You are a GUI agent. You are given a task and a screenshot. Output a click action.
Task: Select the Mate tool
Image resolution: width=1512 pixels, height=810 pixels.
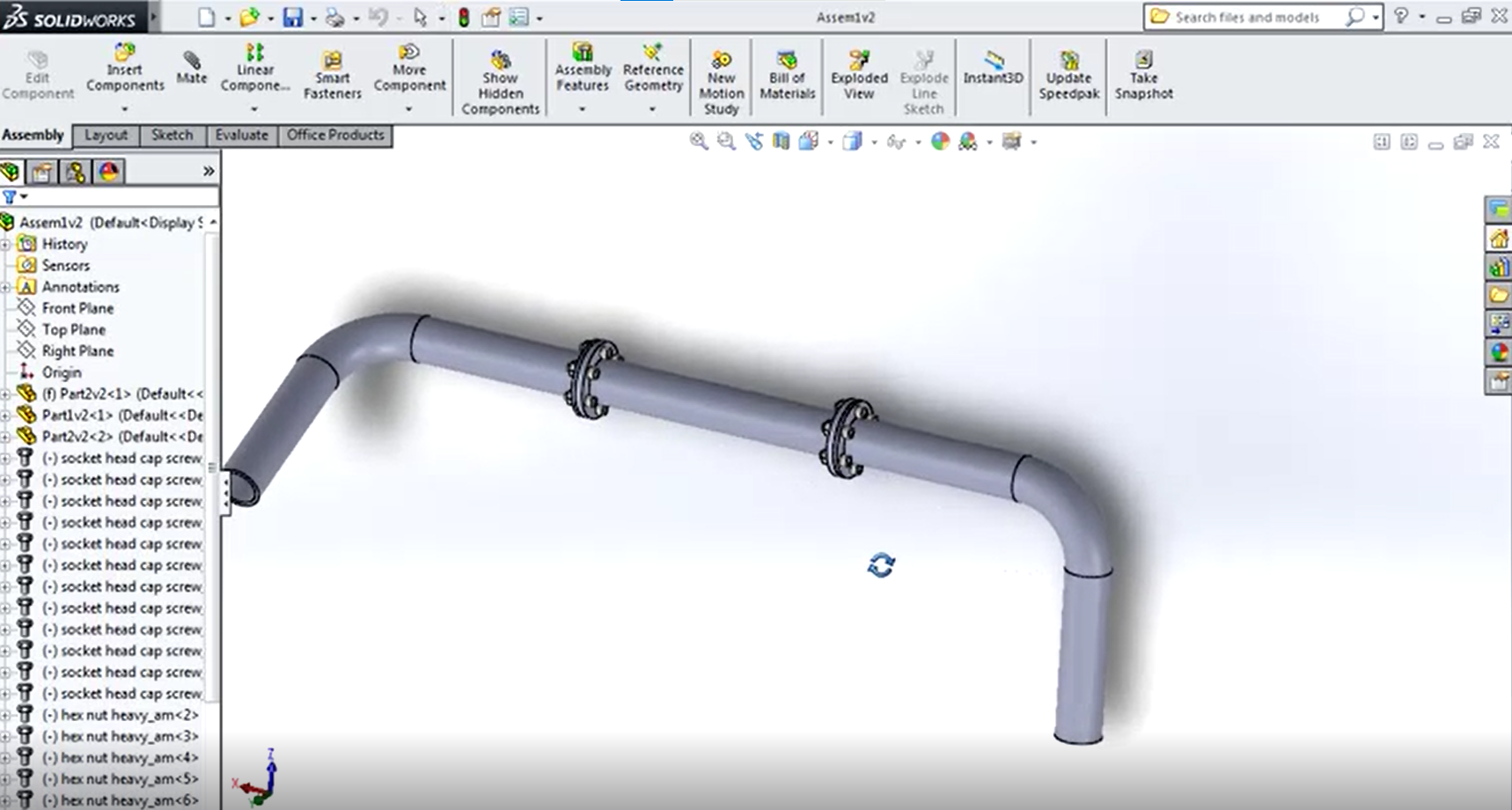pyautogui.click(x=191, y=70)
